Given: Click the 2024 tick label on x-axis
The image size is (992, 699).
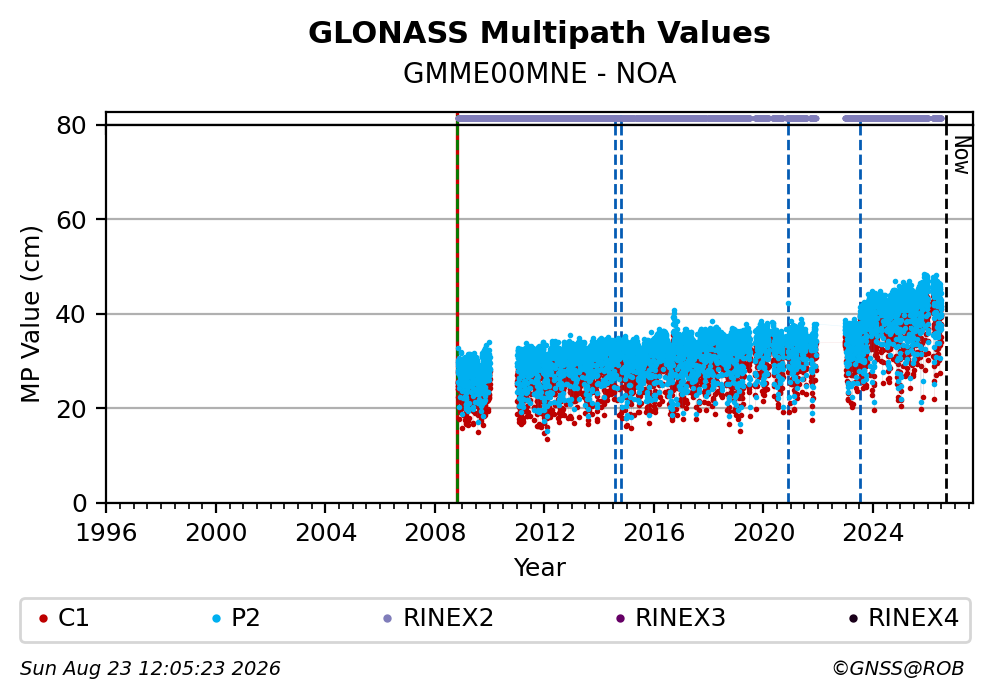Looking at the screenshot, I should (873, 533).
